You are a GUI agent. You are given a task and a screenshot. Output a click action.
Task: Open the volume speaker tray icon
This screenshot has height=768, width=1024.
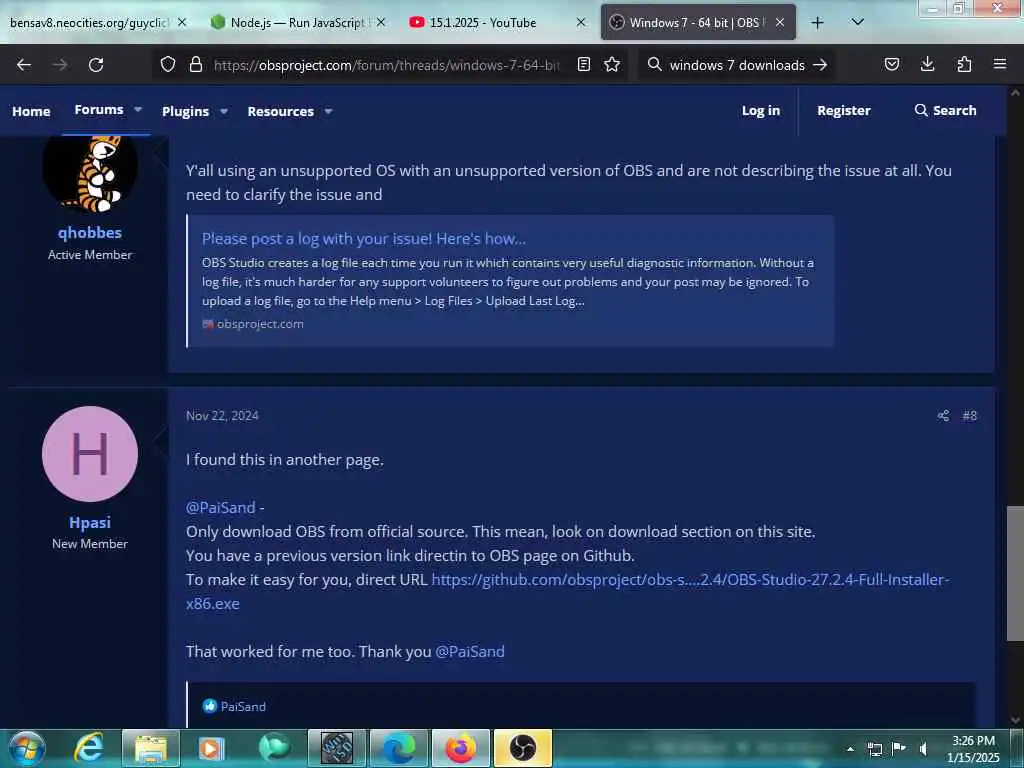923,749
